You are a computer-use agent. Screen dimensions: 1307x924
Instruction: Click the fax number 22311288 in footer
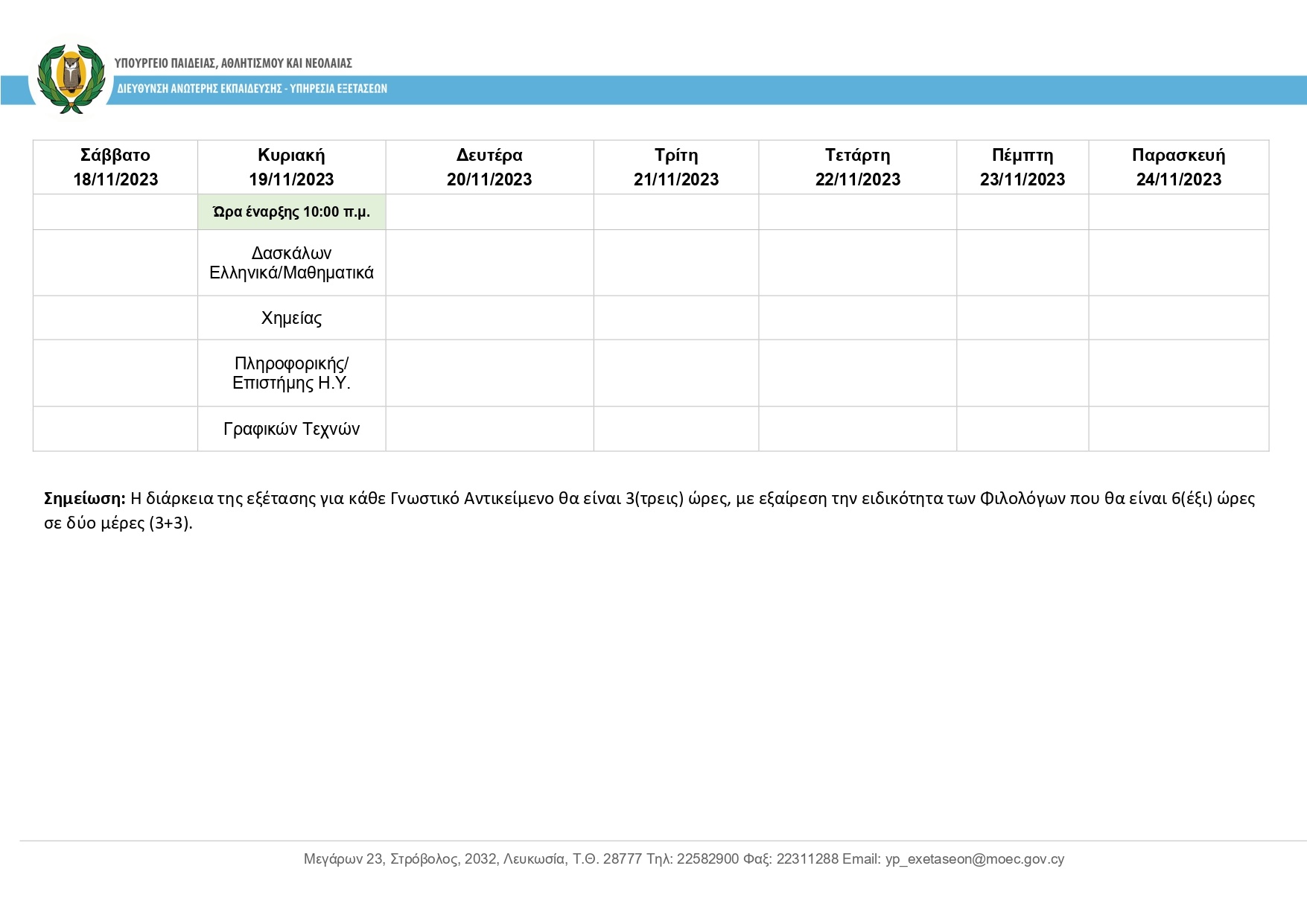click(807, 858)
